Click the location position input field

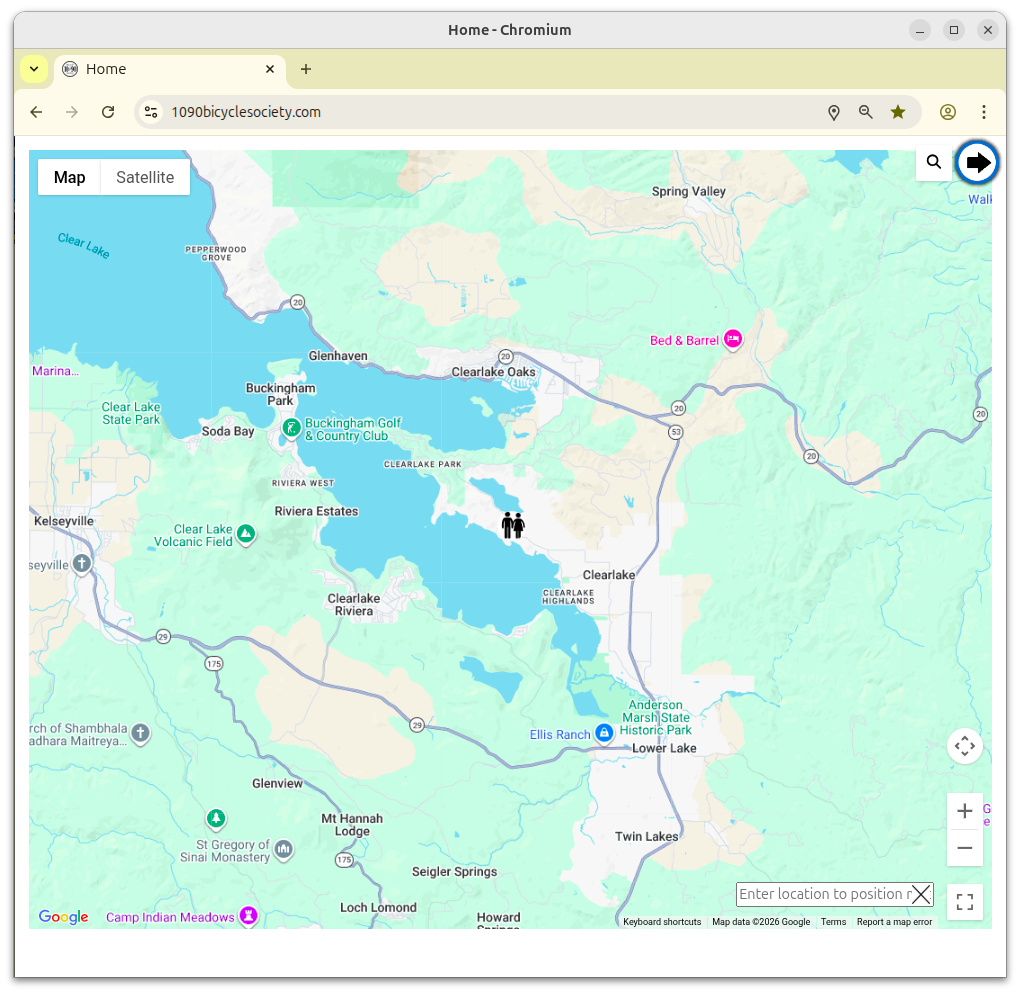pos(823,894)
